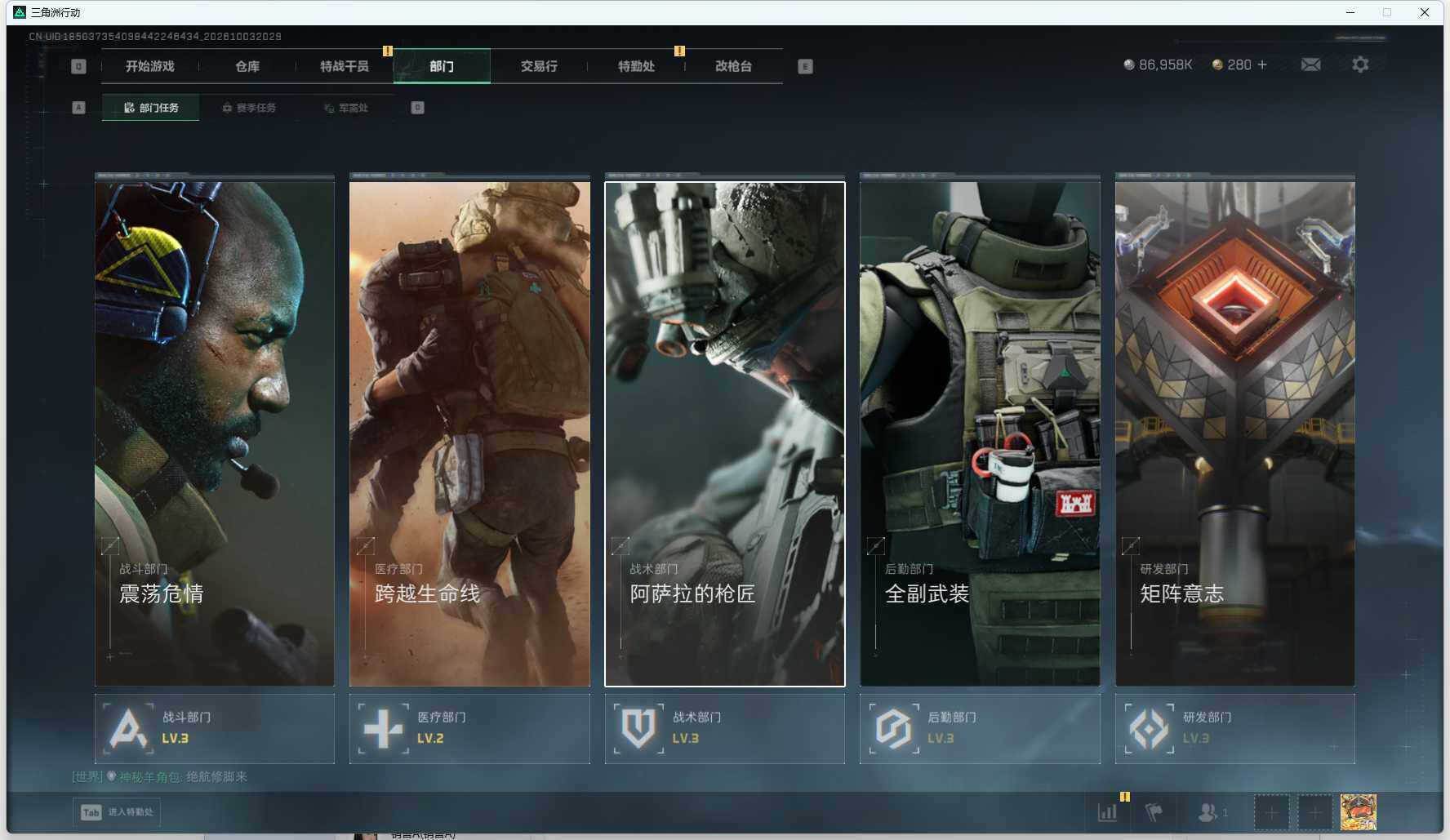The height and width of the screenshot is (840, 1450).
Task: Click the flag icon in bottom bar
Action: pyautogui.click(x=1154, y=812)
